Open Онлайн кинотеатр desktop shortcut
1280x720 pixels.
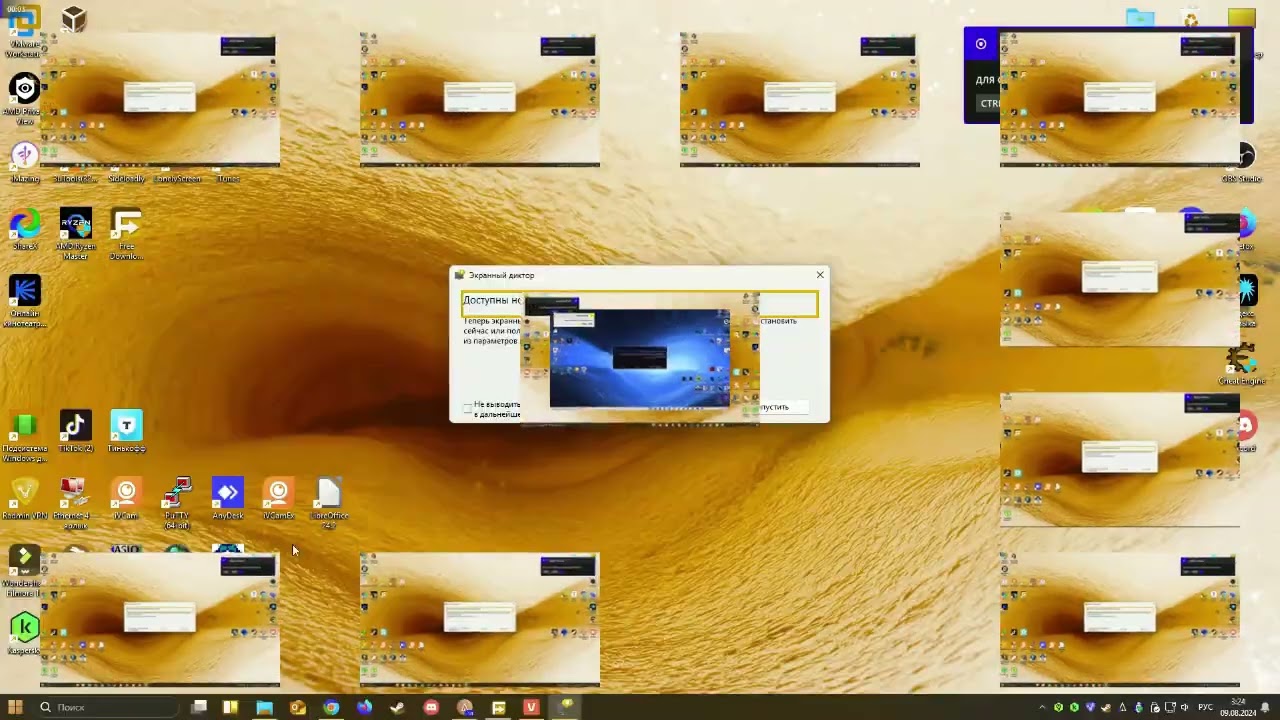(x=24, y=300)
